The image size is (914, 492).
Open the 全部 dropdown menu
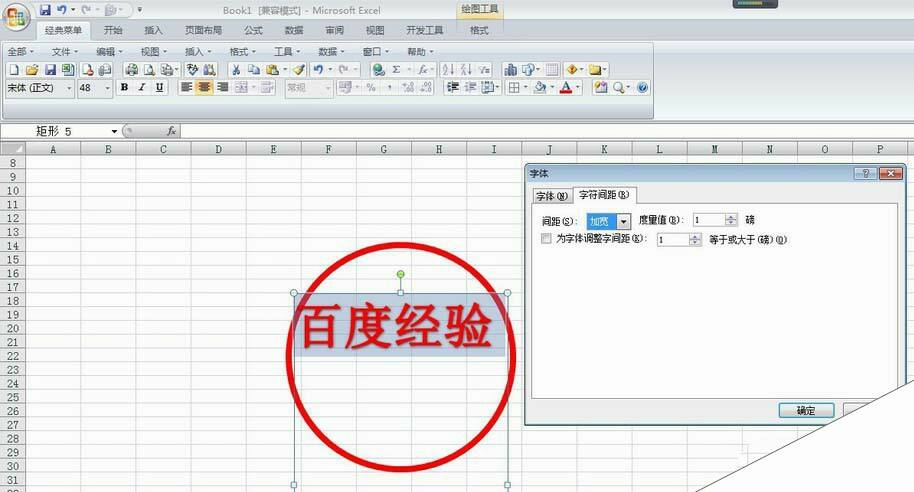tap(20, 52)
